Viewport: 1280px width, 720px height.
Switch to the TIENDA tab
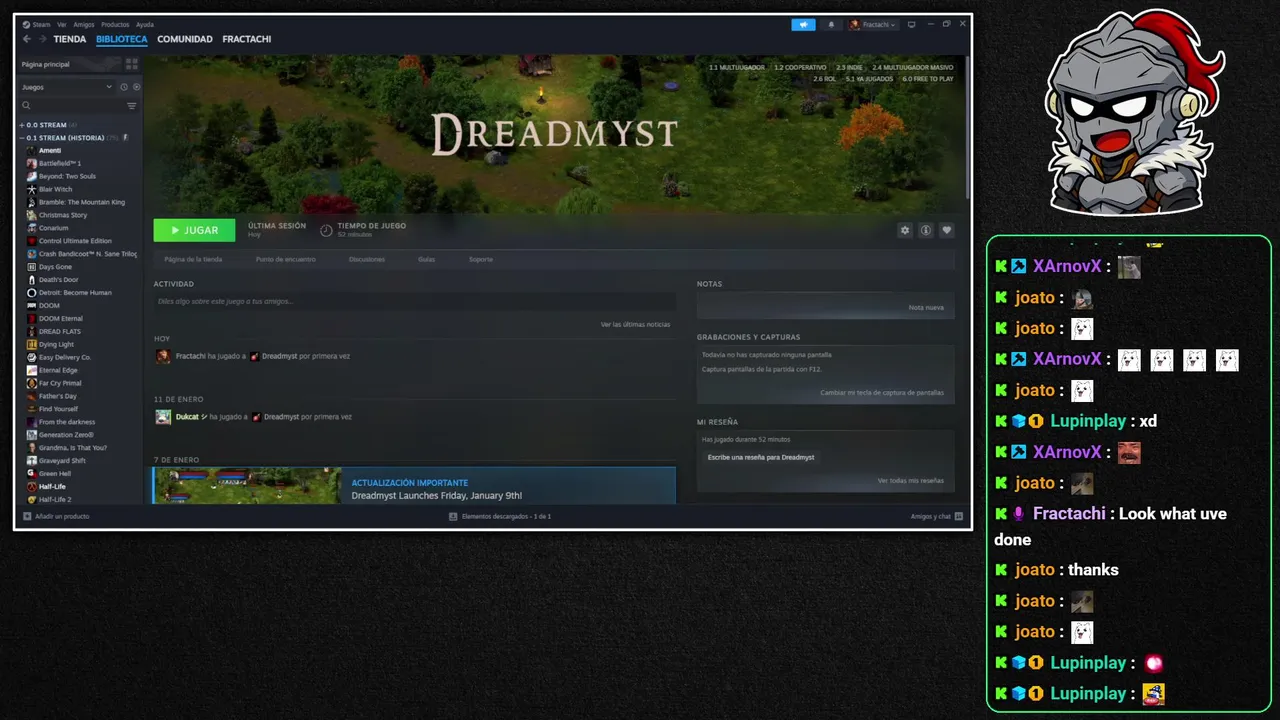(70, 39)
